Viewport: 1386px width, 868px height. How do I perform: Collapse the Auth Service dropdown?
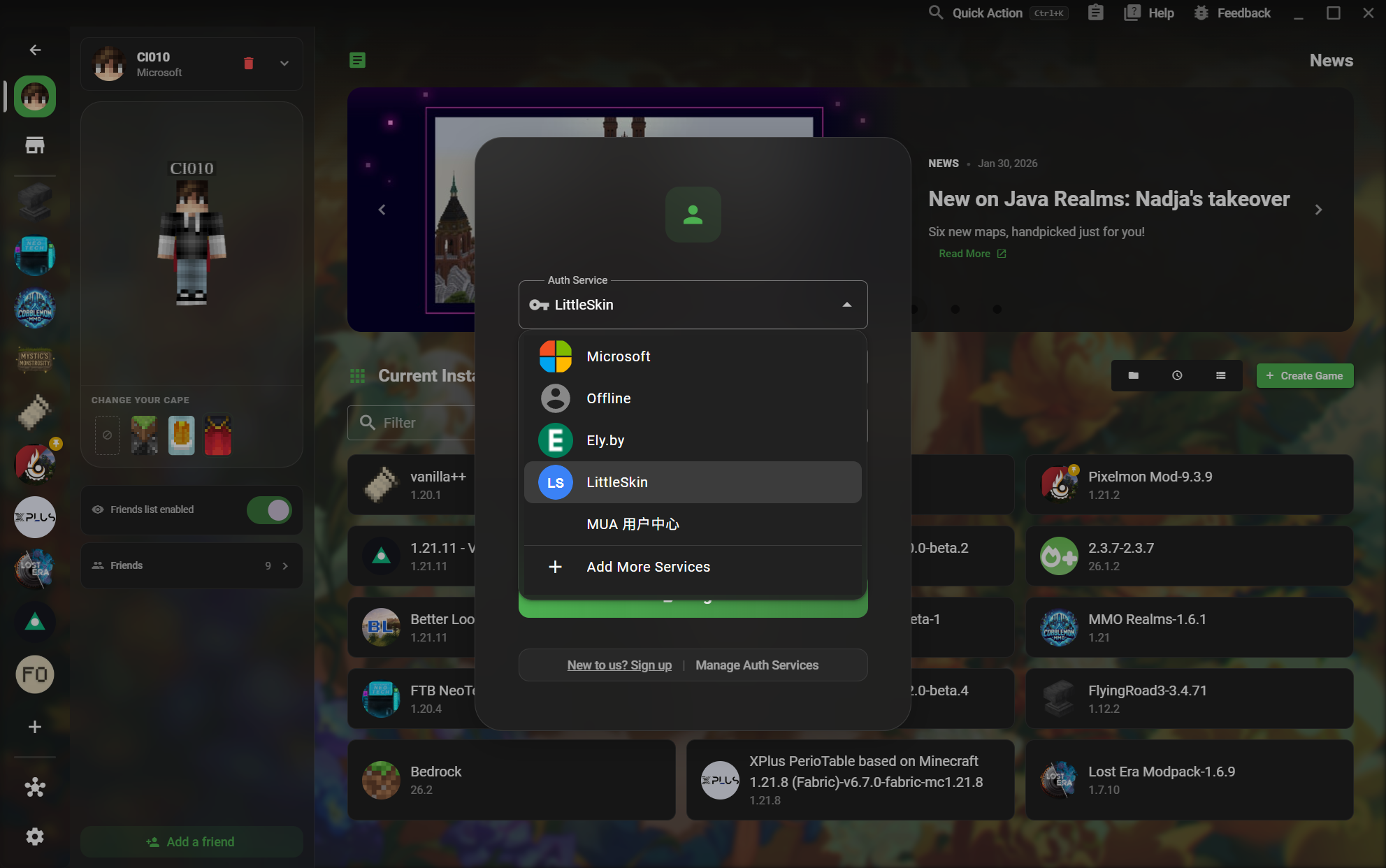pyautogui.click(x=846, y=305)
